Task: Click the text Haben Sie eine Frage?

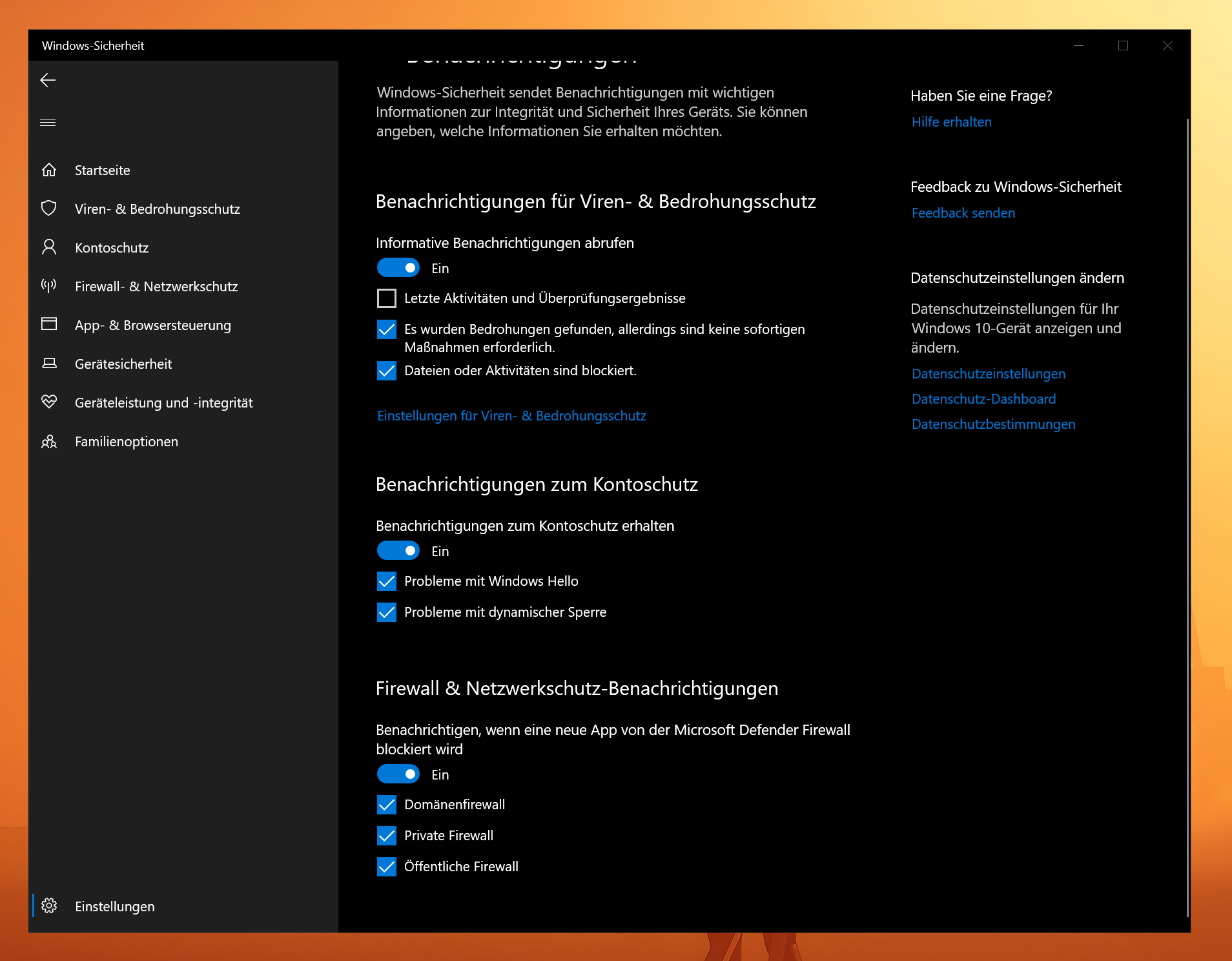Action: coord(981,96)
